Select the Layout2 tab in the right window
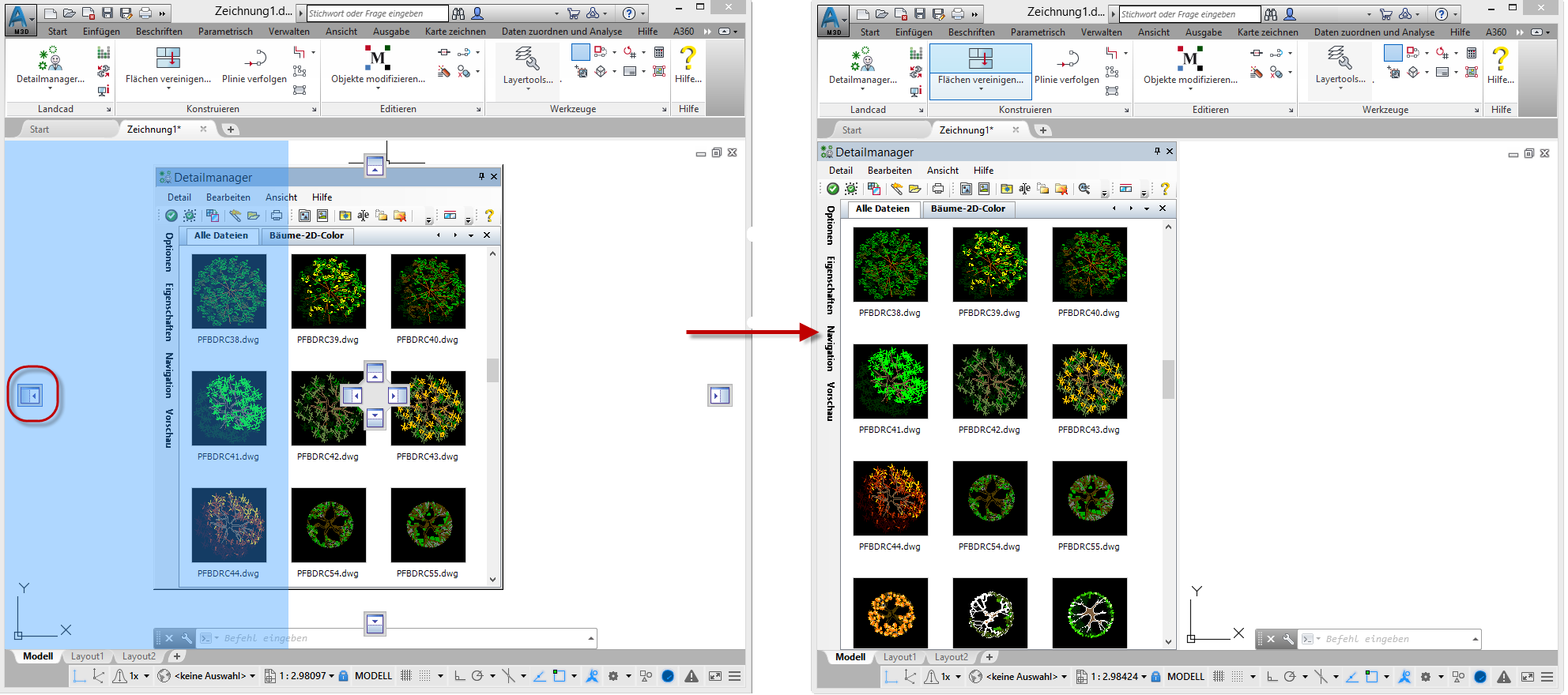Screen dimensions: 1568x695 tap(951, 657)
